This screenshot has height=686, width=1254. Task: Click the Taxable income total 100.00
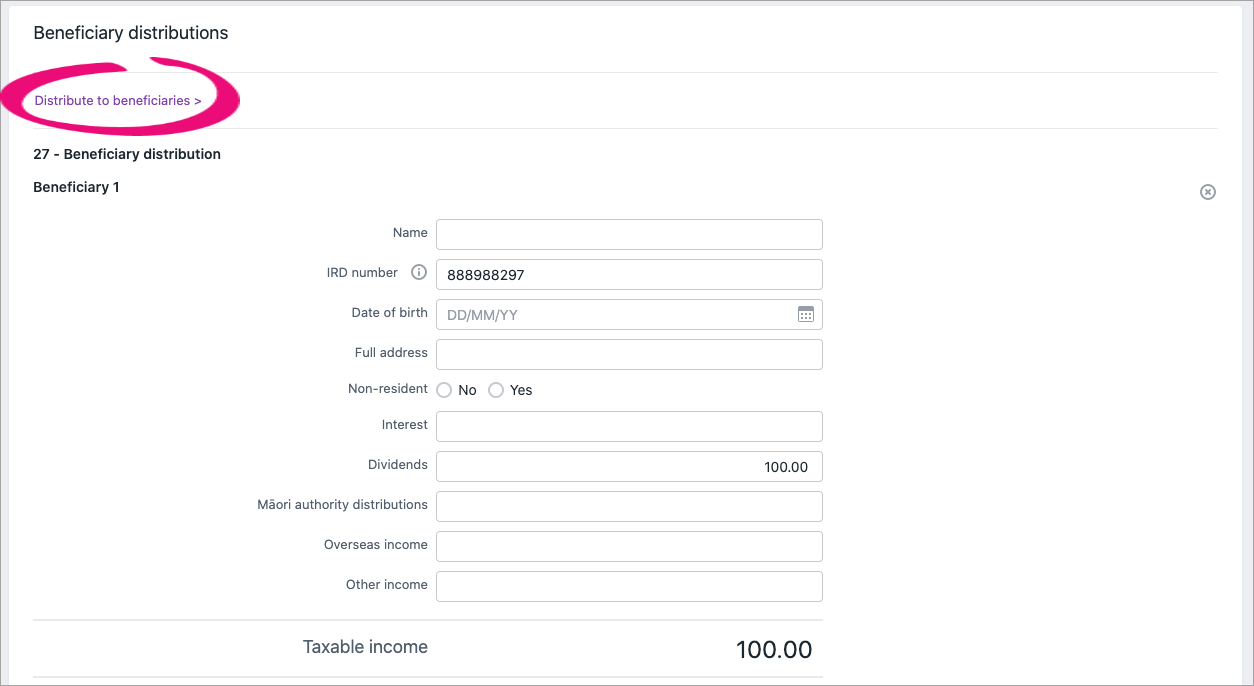pos(774,649)
